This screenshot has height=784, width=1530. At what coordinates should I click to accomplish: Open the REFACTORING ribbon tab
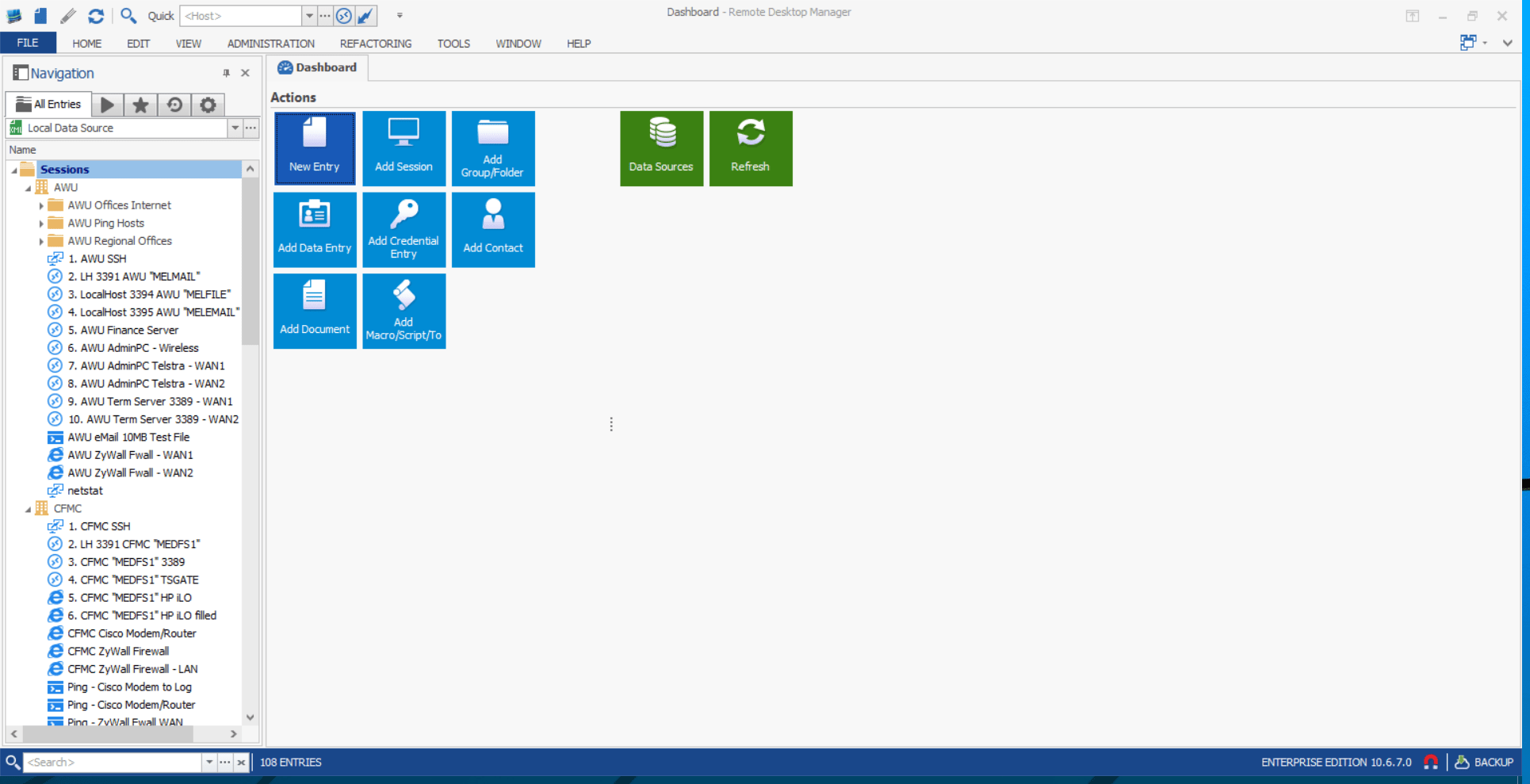(x=376, y=44)
